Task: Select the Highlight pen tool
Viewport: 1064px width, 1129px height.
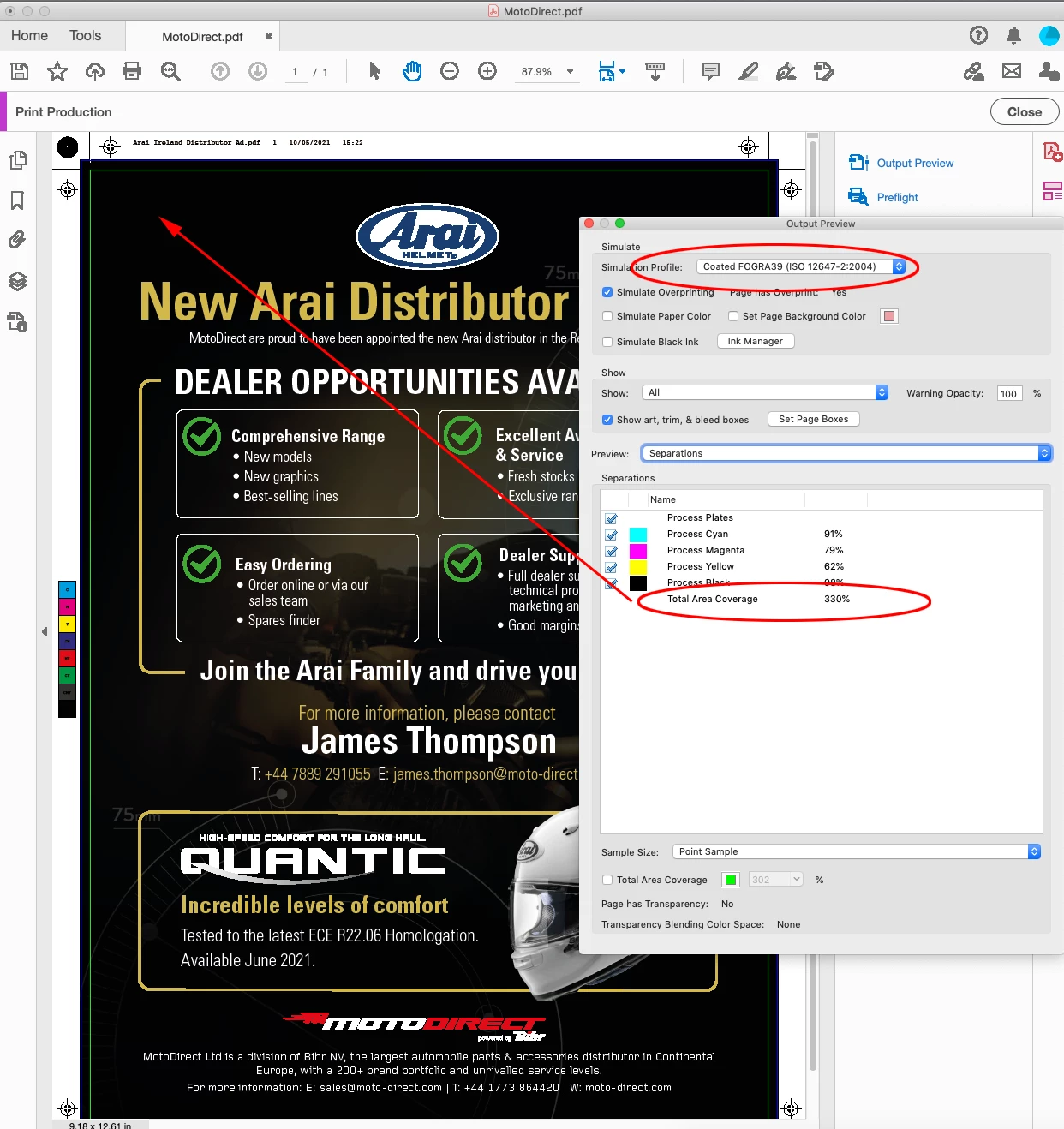Action: click(749, 71)
